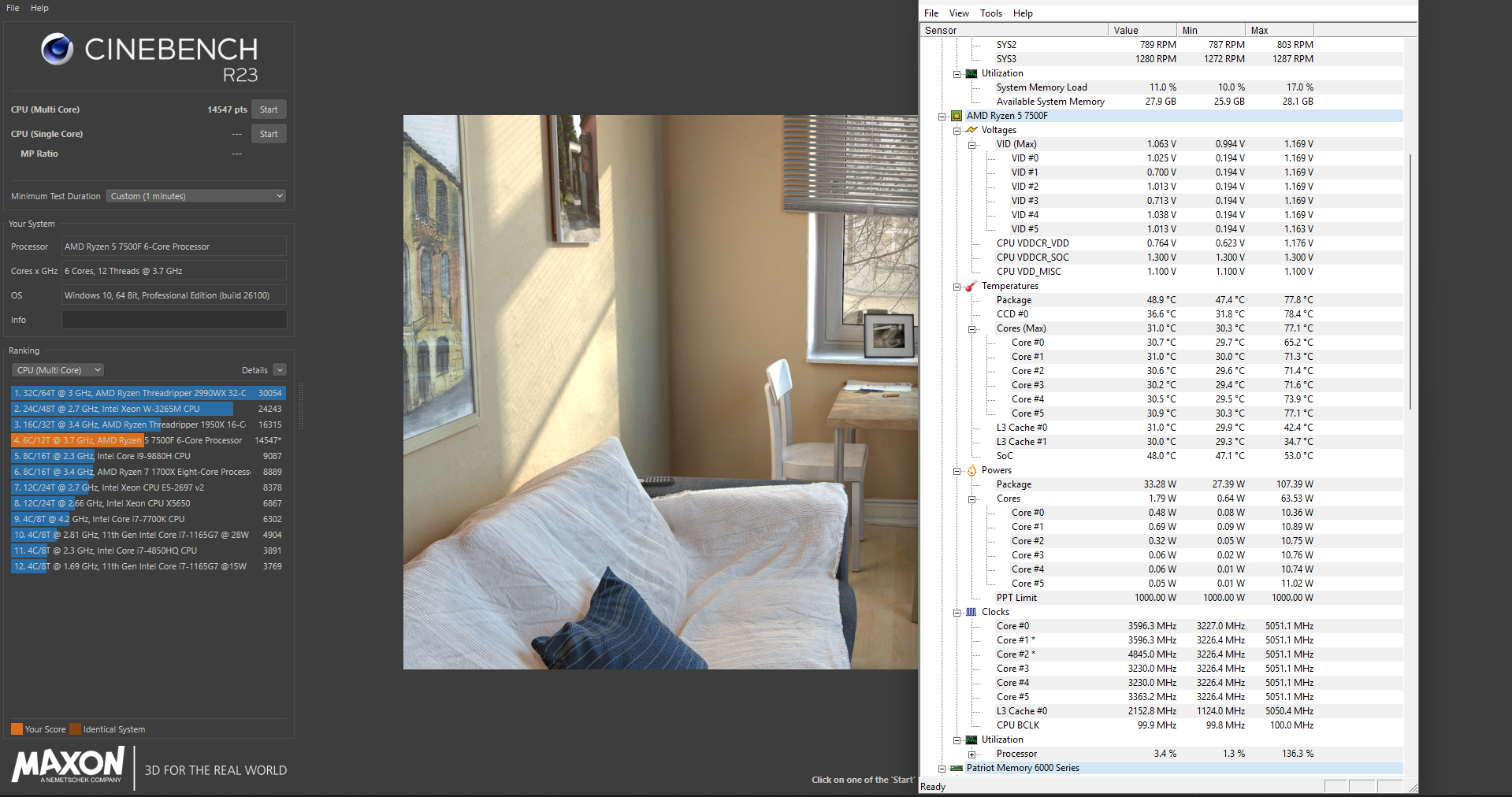Open the Details dropdown in Ranking
Viewport: 1512px width, 797px height.
pos(280,370)
